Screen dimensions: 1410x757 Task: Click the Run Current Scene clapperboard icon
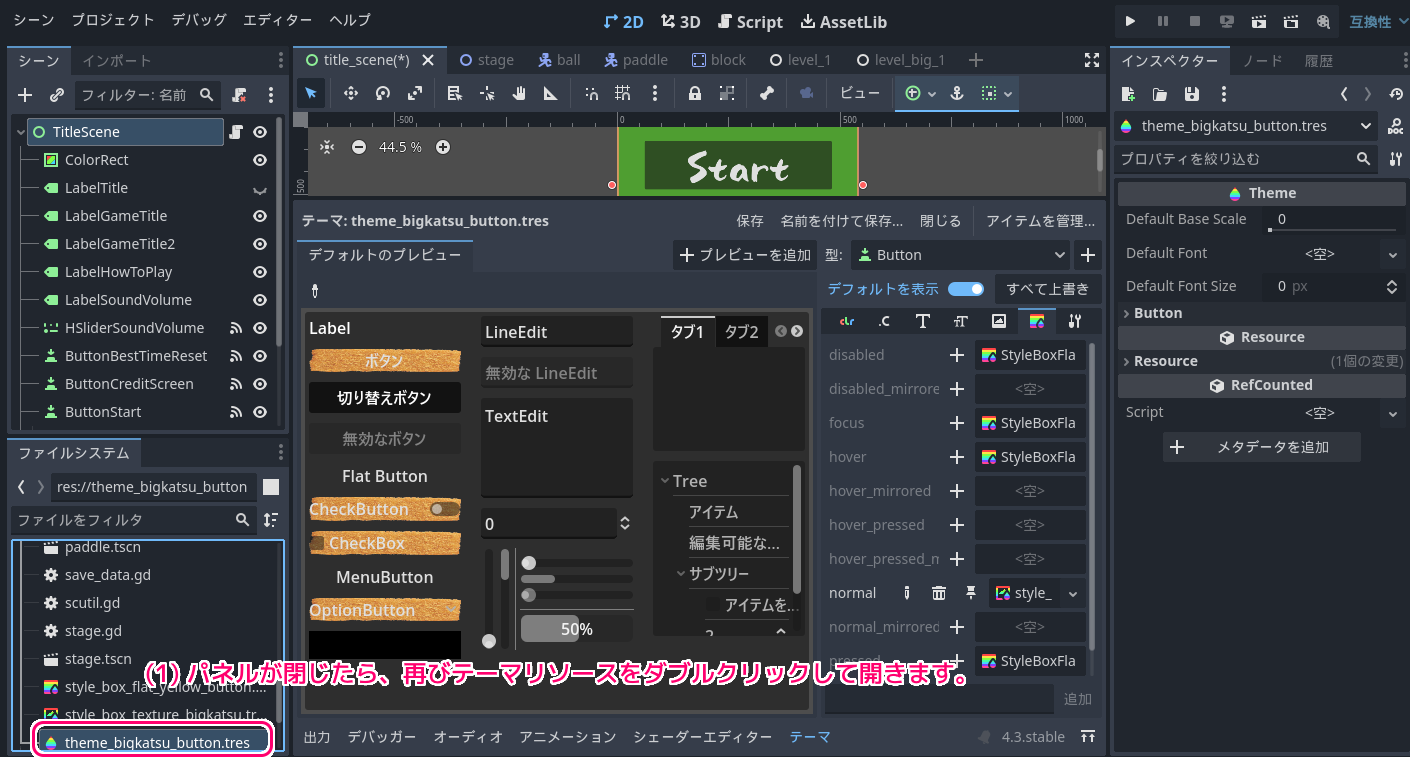point(1259,21)
